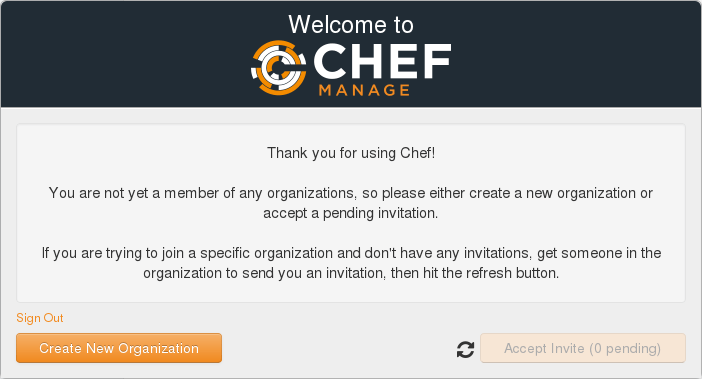
Task: Click the 'Welcome to' heading text
Action: click(351, 24)
